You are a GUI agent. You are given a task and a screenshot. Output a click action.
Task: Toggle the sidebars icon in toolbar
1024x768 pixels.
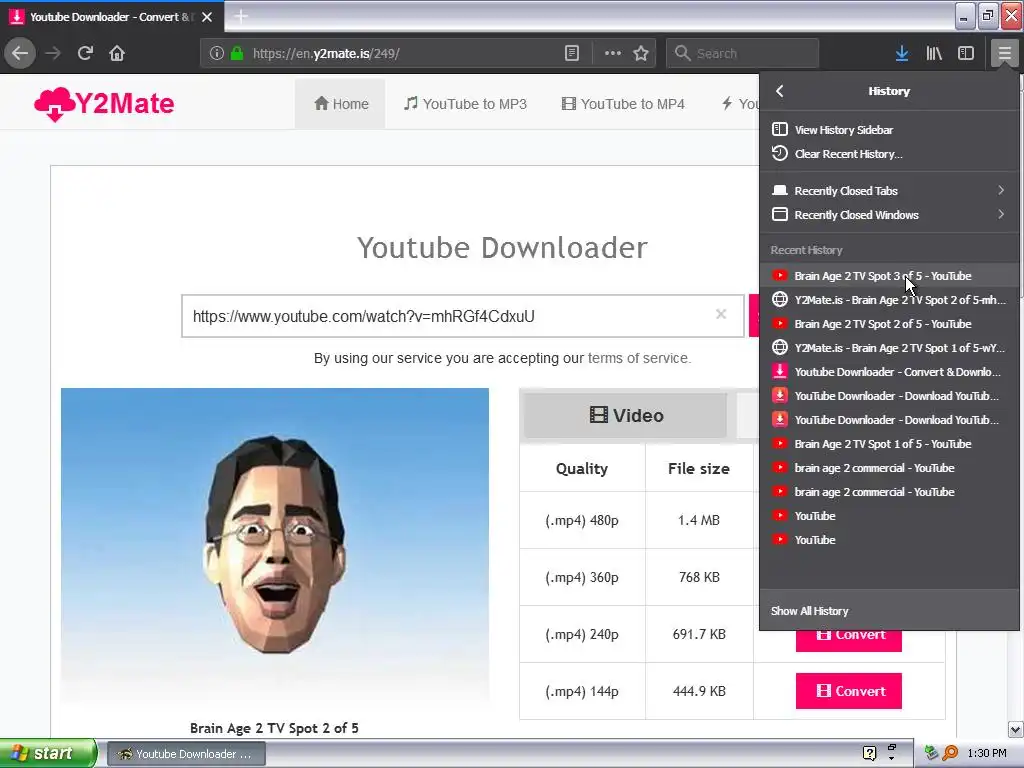pos(966,54)
